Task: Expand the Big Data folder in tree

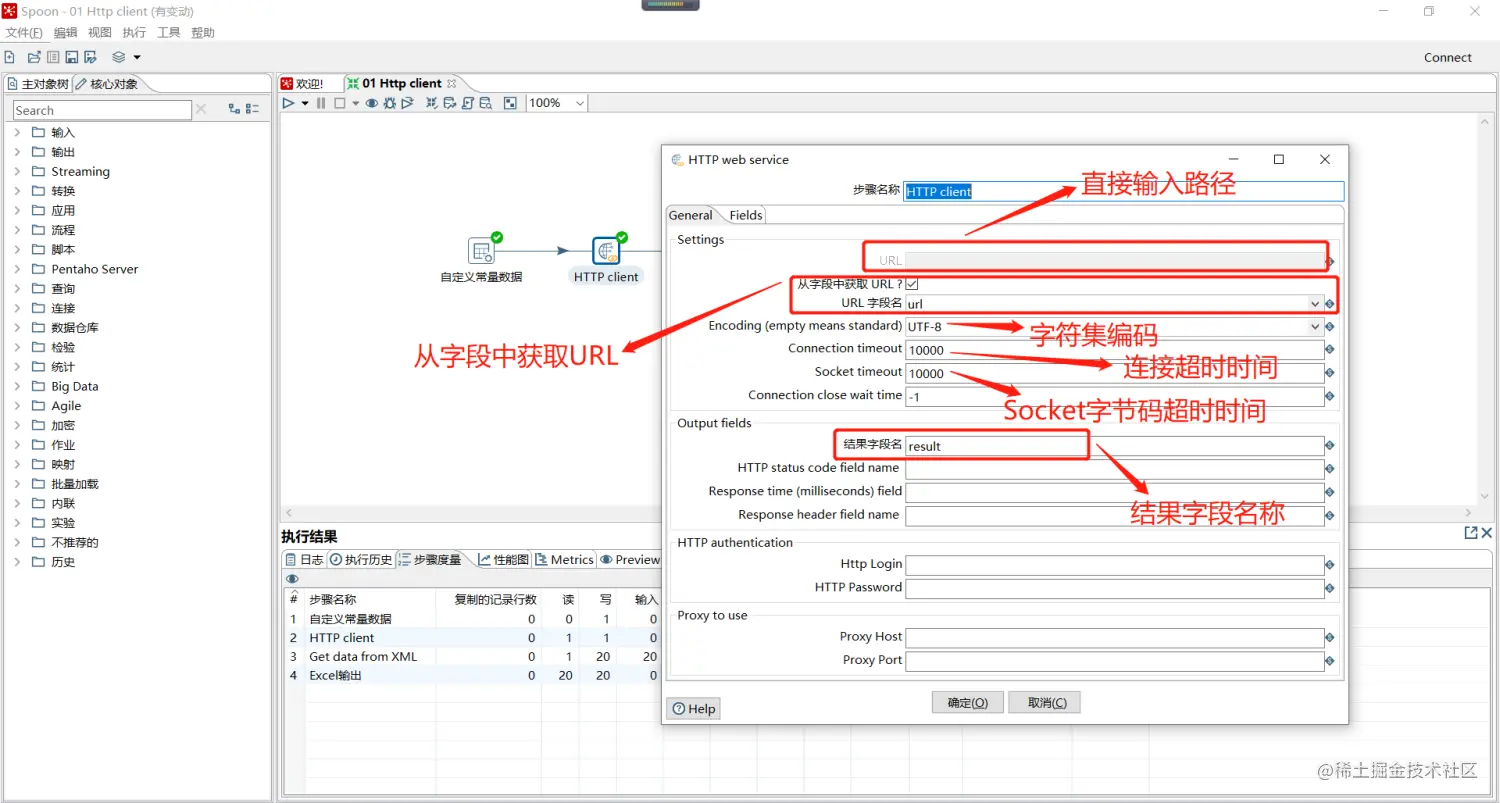Action: tap(17, 386)
